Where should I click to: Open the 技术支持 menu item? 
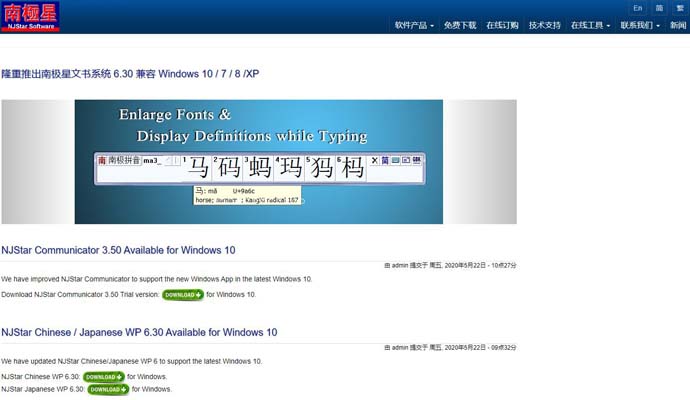coord(544,26)
